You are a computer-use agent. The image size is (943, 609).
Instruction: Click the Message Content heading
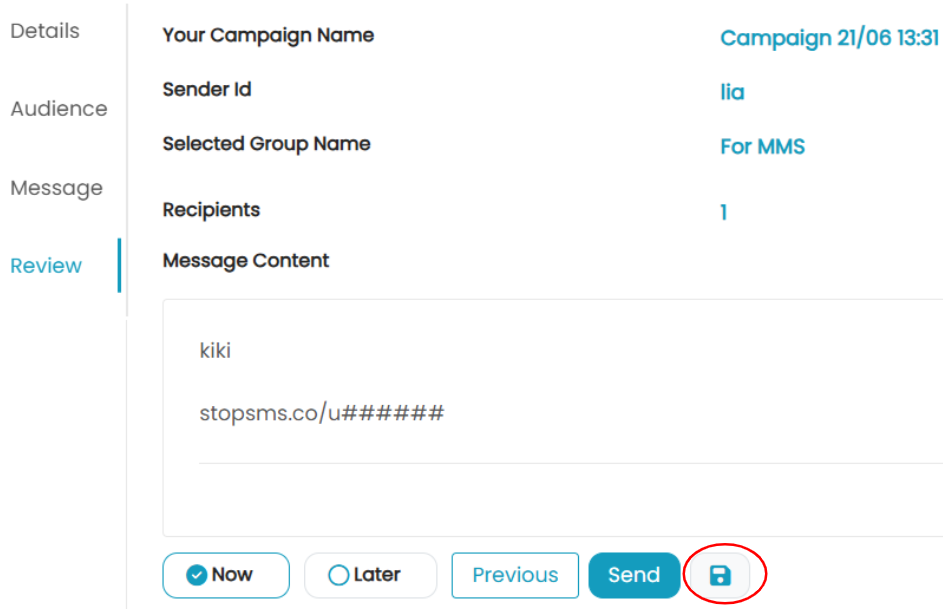(246, 261)
